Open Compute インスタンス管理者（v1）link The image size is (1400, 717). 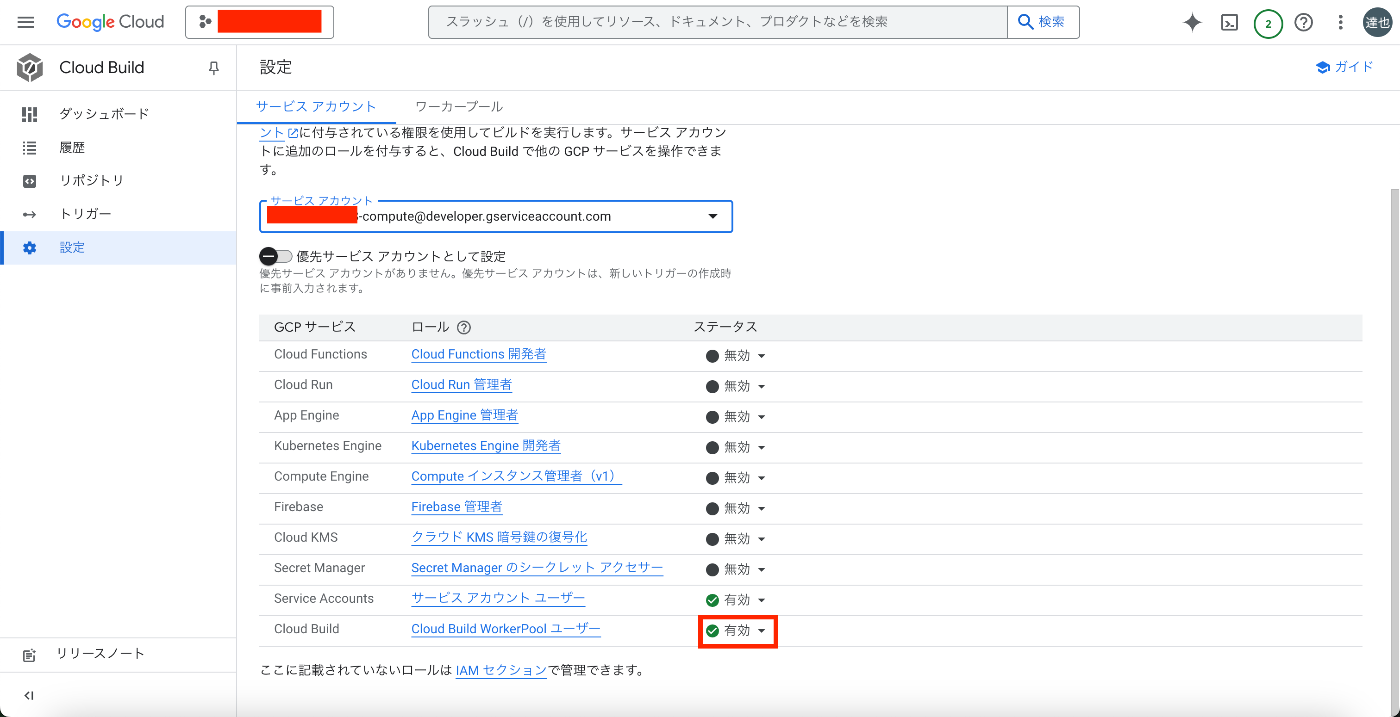coord(517,476)
